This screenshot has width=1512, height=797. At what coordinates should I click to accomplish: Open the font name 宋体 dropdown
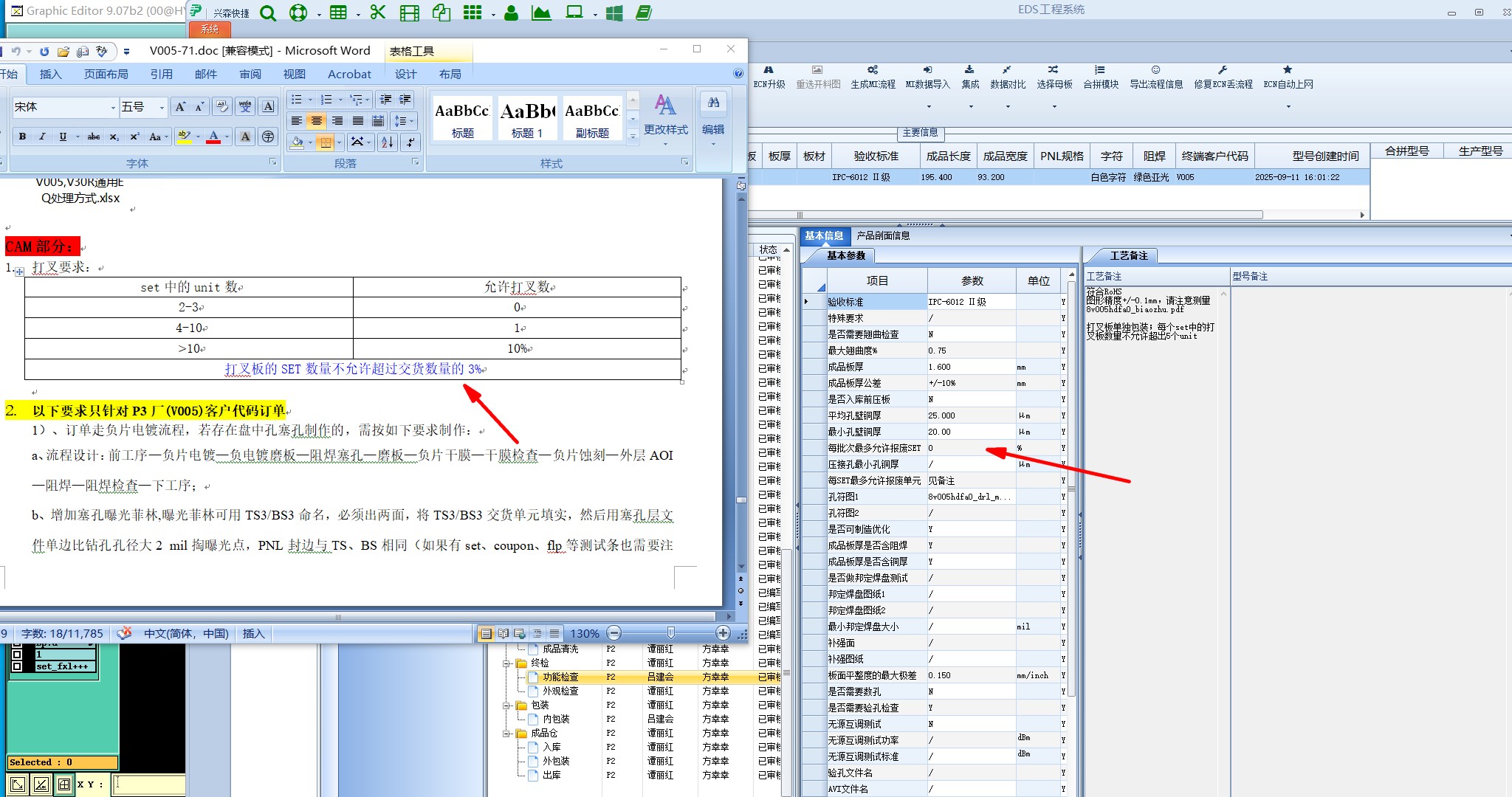point(113,108)
